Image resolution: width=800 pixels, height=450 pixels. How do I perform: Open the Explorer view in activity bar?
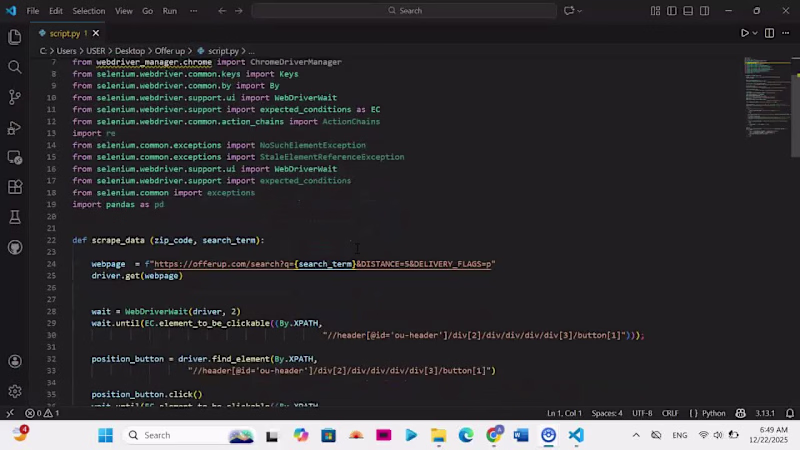click(x=15, y=37)
